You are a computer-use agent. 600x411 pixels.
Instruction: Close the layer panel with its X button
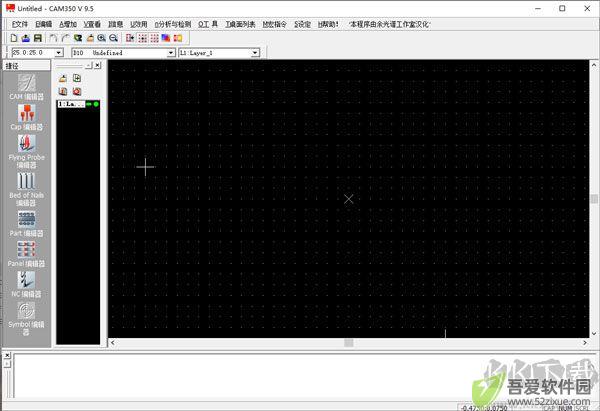(98, 65)
